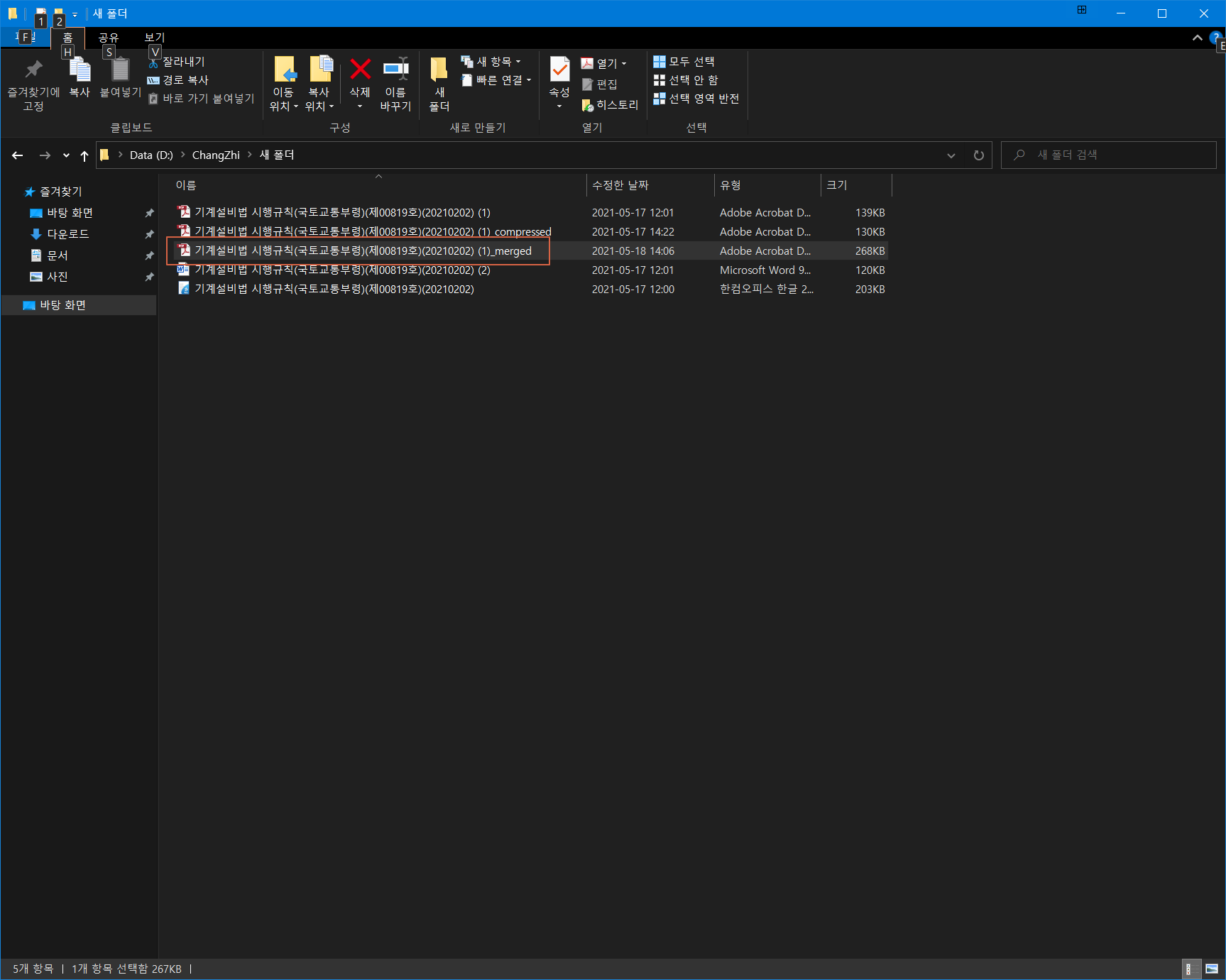Click the 붙여넣기 (Paste) ribbon icon
The width and height of the screenshot is (1226, 980).
point(121,78)
